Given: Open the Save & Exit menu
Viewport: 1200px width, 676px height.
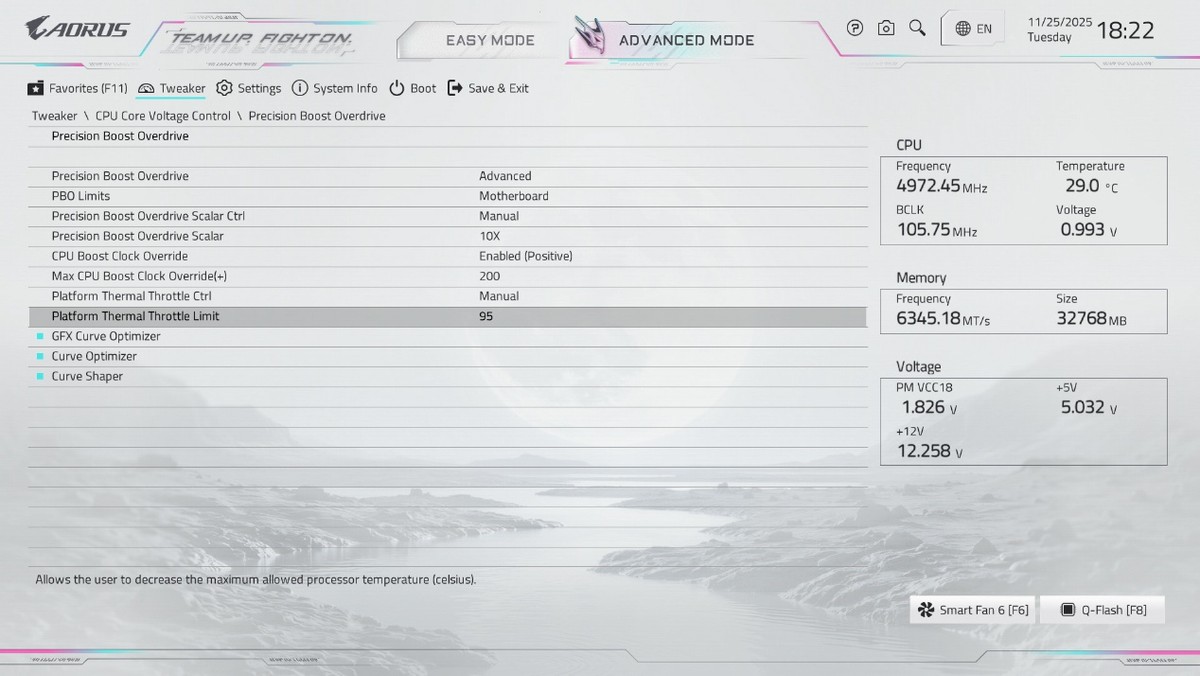Looking at the screenshot, I should click(x=488, y=88).
